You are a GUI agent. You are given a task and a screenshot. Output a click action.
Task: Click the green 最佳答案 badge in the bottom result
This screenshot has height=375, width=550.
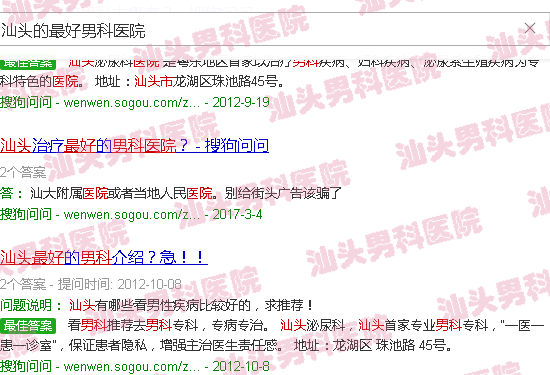(28, 326)
